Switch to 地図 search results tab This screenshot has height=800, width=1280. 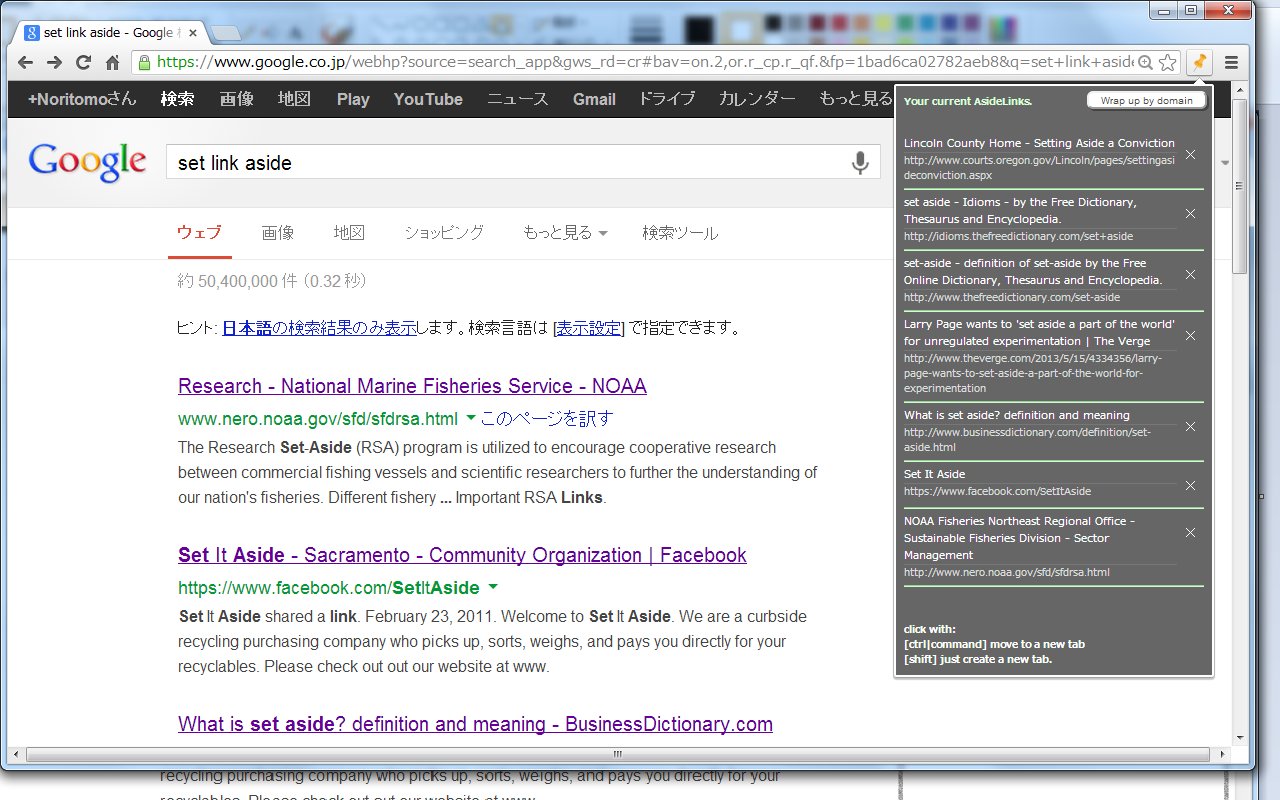349,233
